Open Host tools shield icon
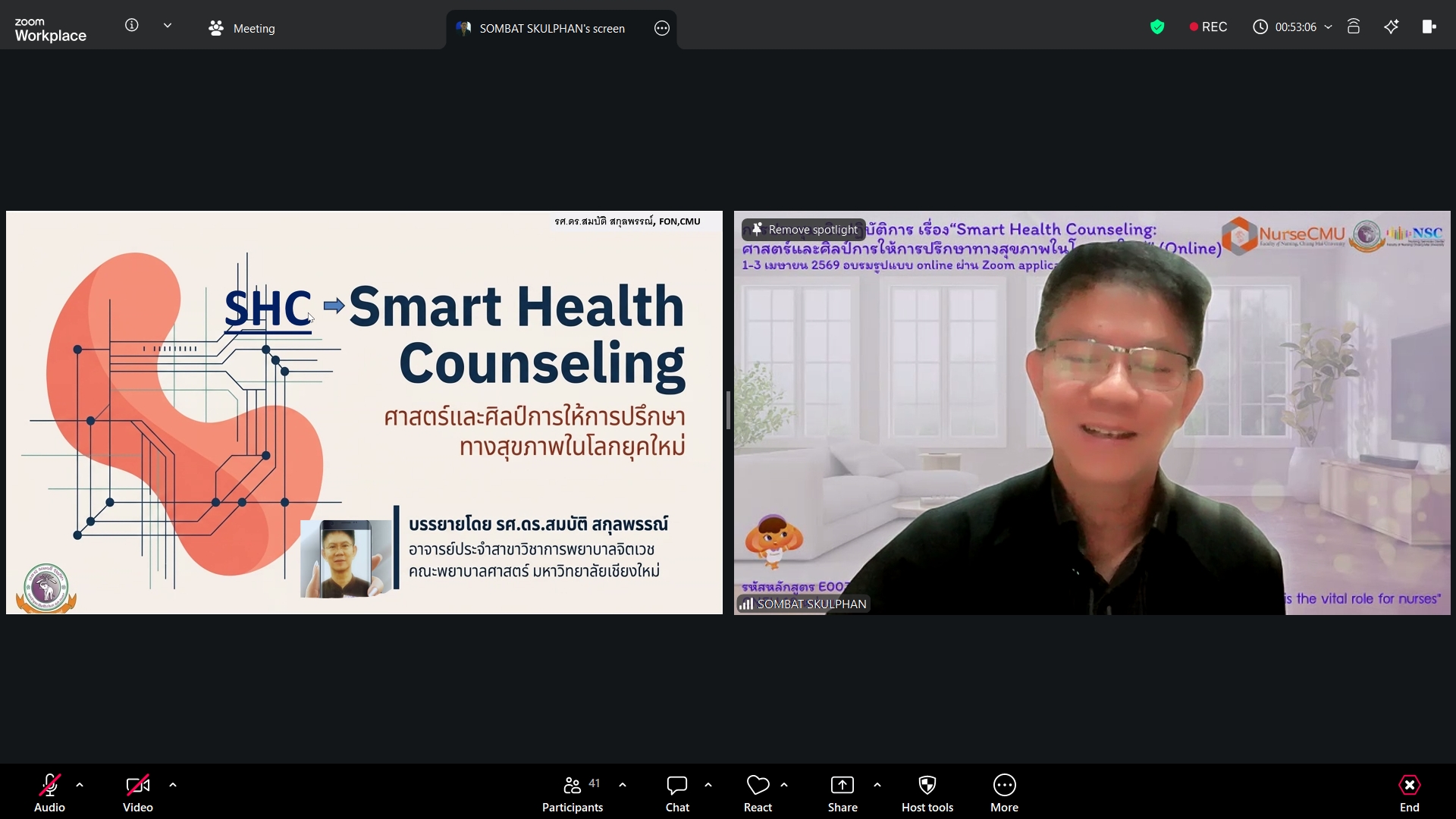This screenshot has height=819, width=1456. [927, 785]
